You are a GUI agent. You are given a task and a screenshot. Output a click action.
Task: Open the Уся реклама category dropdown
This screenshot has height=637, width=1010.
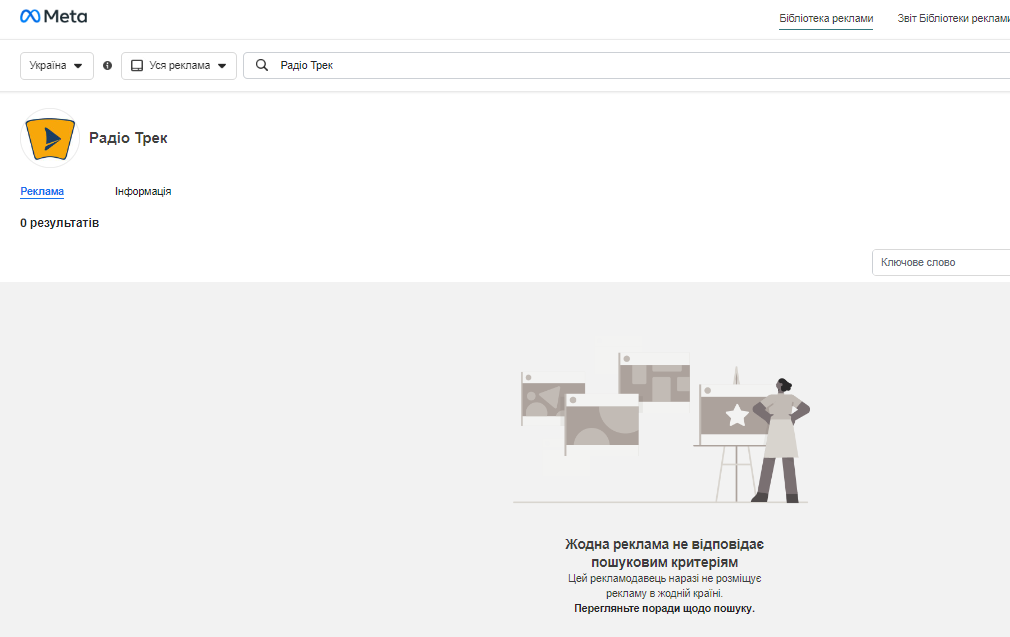[x=179, y=66]
